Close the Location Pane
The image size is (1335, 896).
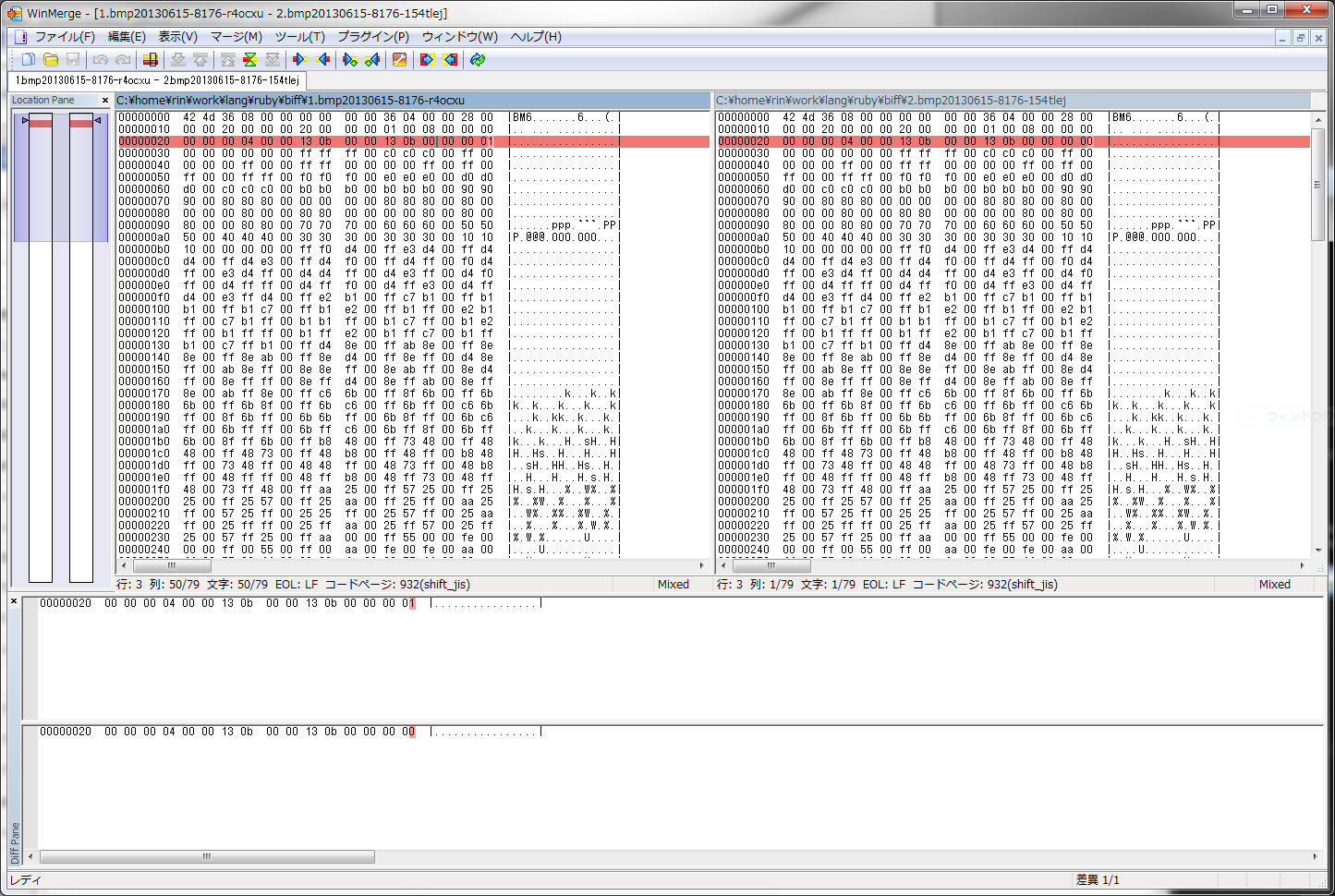[x=105, y=100]
